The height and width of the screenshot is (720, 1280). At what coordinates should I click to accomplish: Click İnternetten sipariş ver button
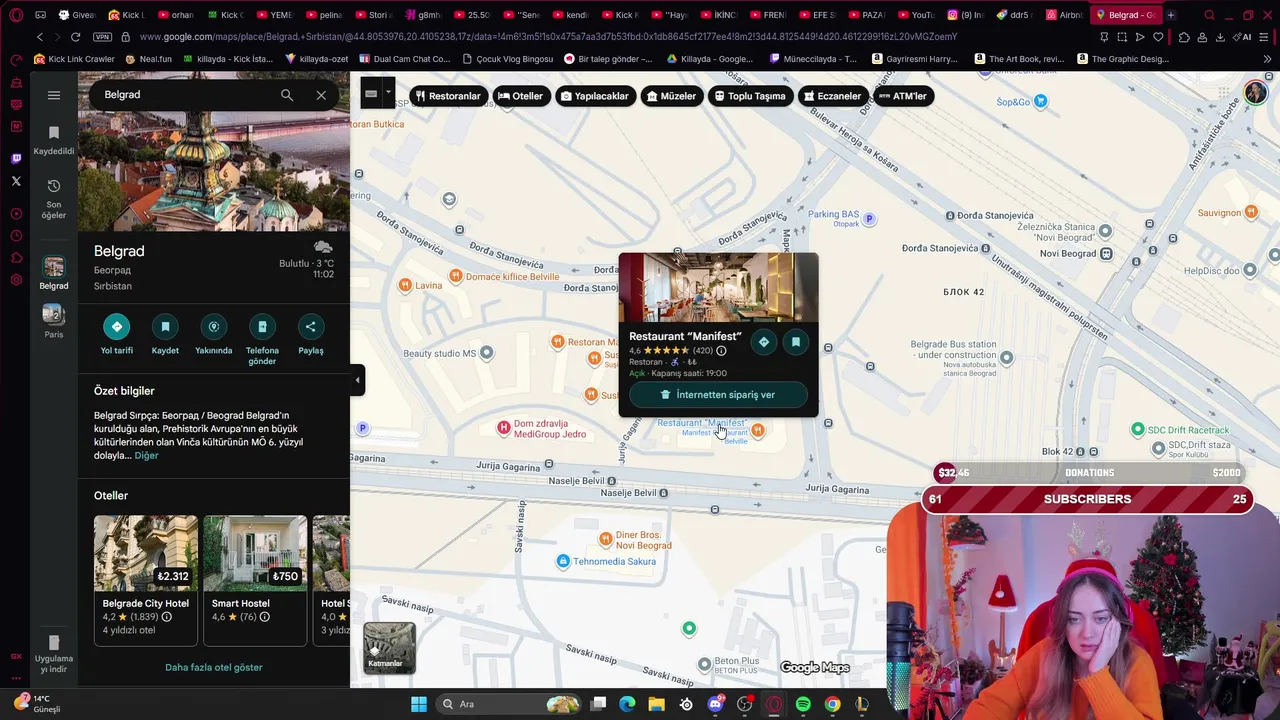click(x=718, y=395)
